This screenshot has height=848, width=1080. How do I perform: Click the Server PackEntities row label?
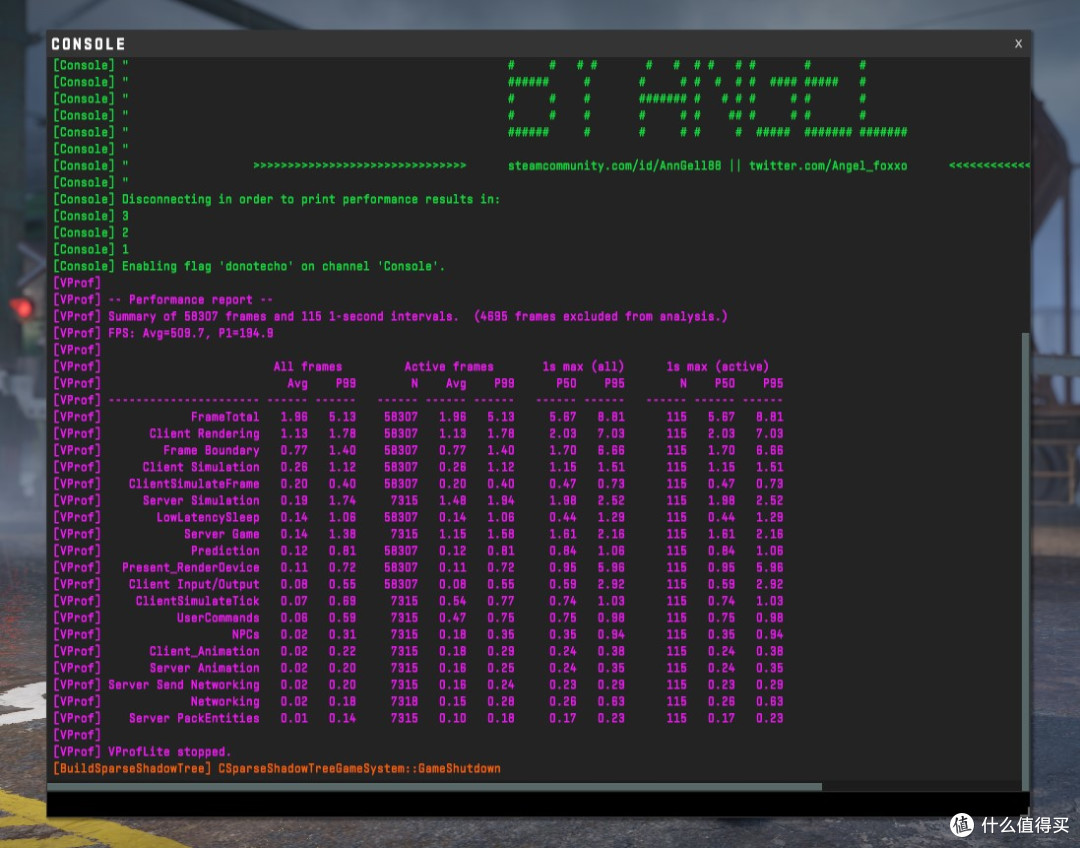pos(194,718)
